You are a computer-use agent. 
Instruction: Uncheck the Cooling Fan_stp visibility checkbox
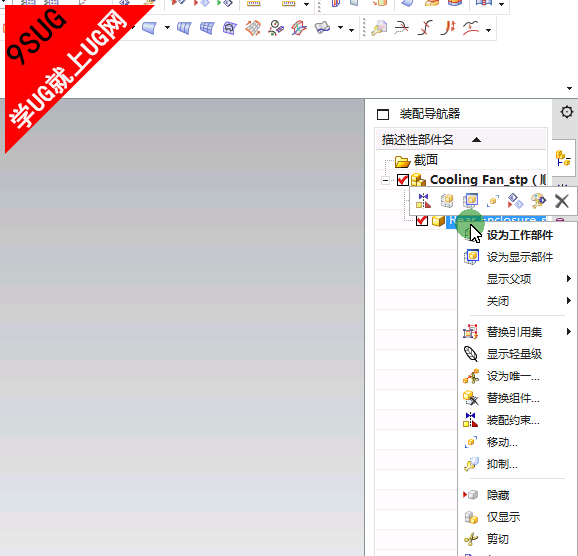pyautogui.click(x=403, y=180)
